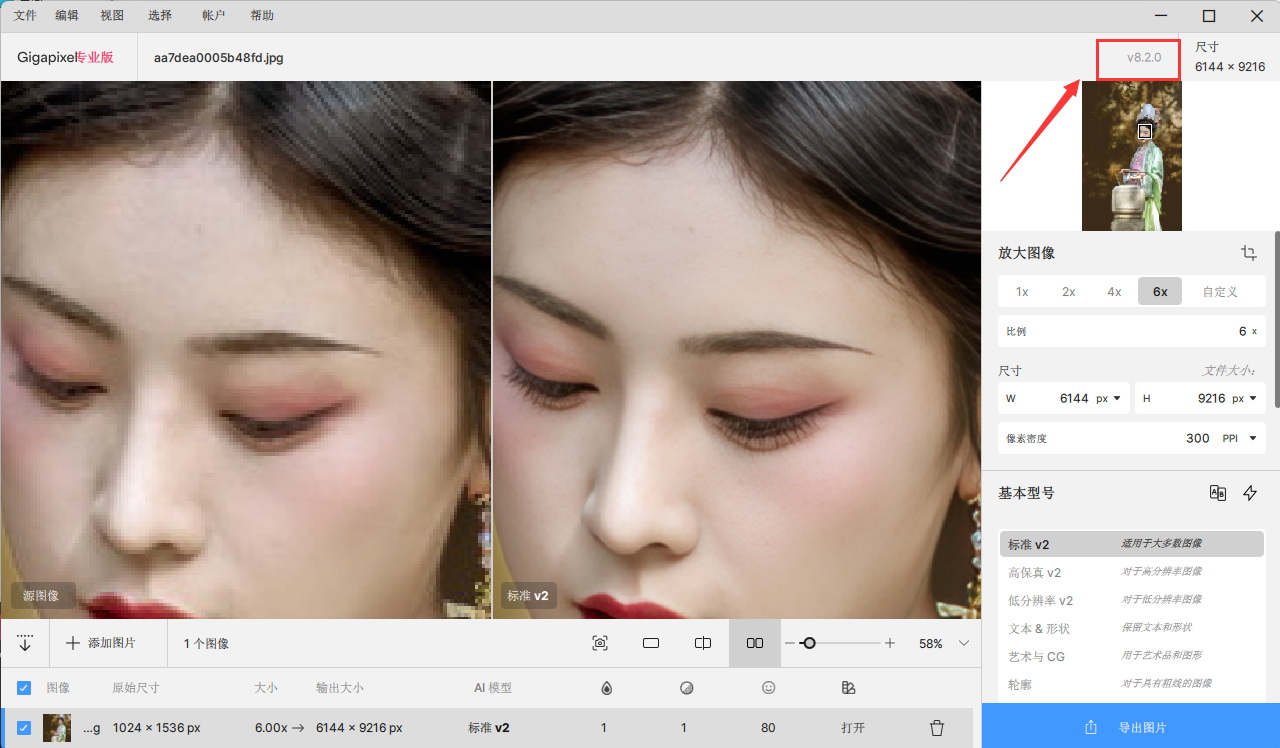Select 4x upscale factor
This screenshot has height=748, width=1280.
[1114, 292]
